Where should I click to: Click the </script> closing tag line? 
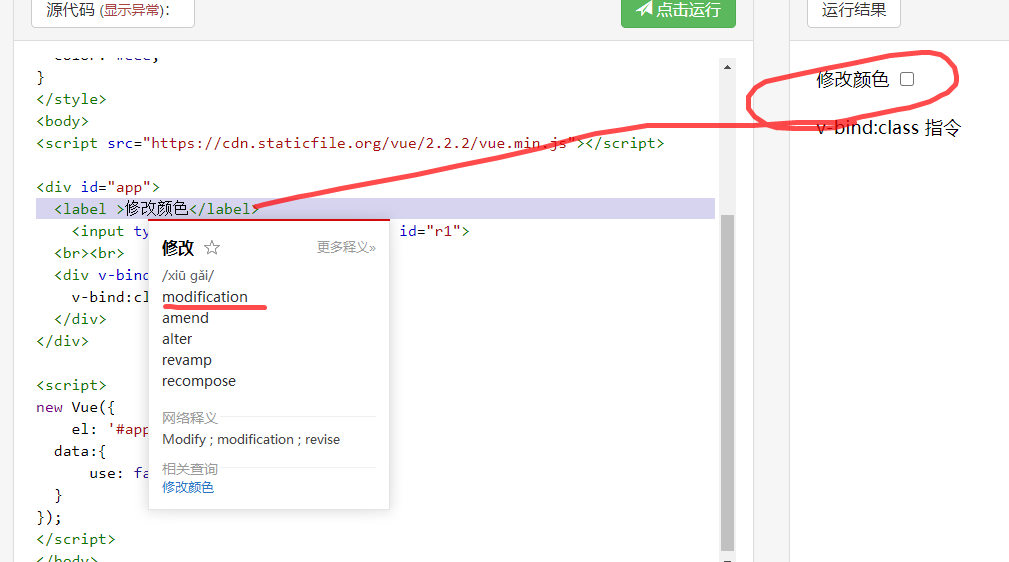tap(76, 539)
